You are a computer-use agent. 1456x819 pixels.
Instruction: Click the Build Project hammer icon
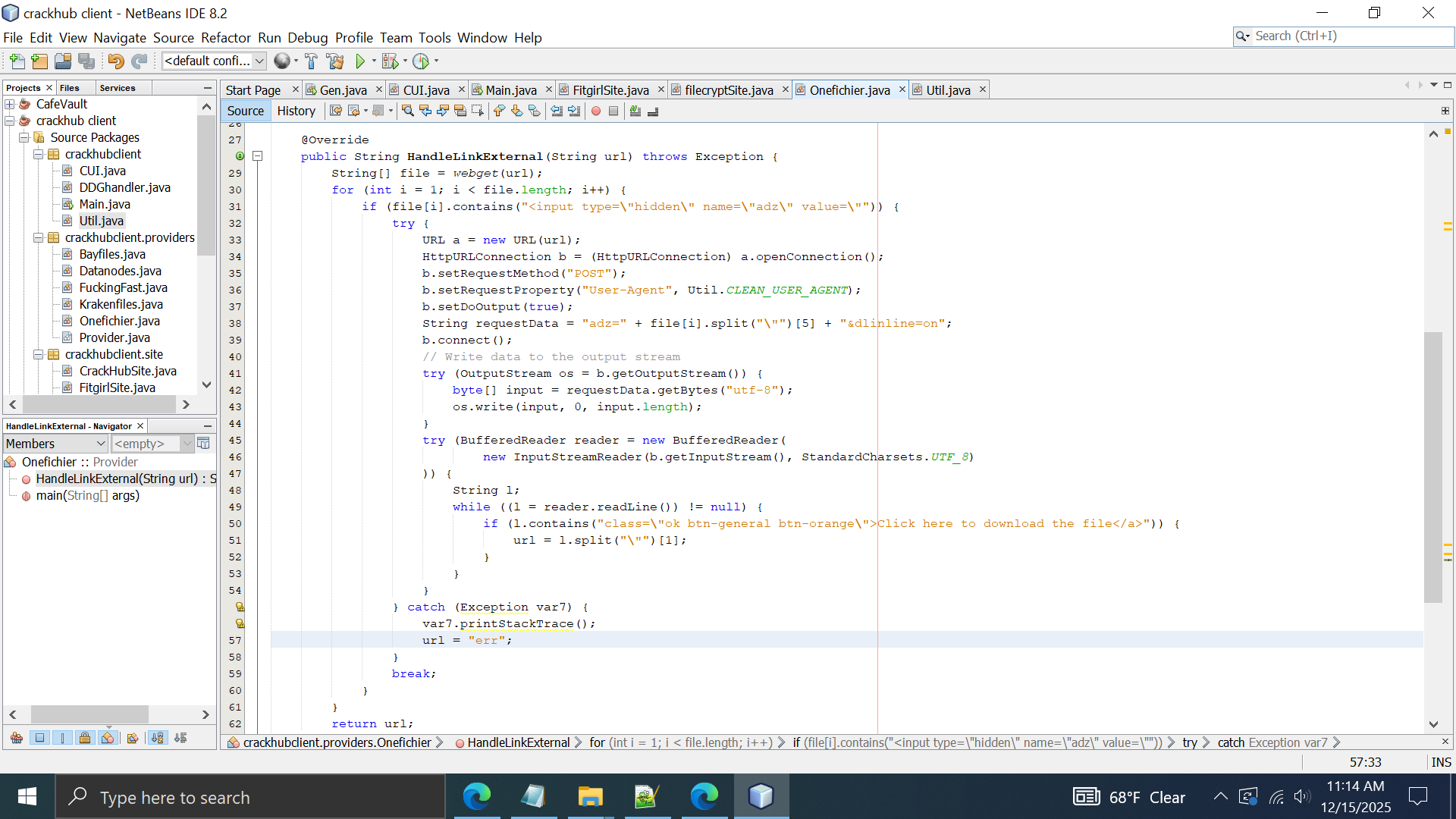pyautogui.click(x=311, y=61)
